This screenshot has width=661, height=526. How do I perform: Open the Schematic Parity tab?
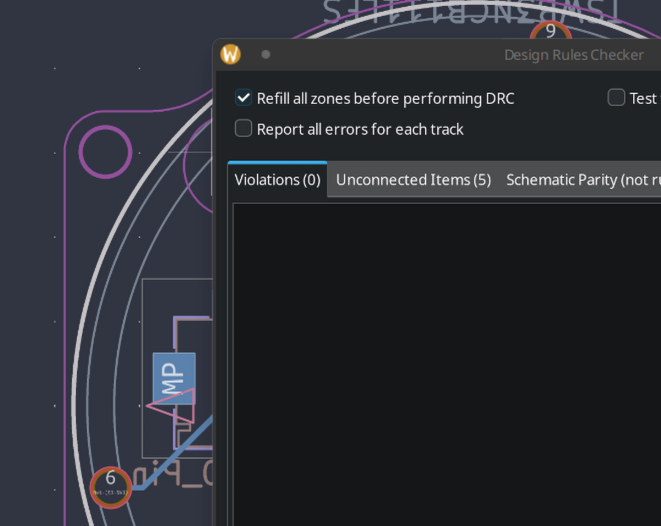click(582, 180)
